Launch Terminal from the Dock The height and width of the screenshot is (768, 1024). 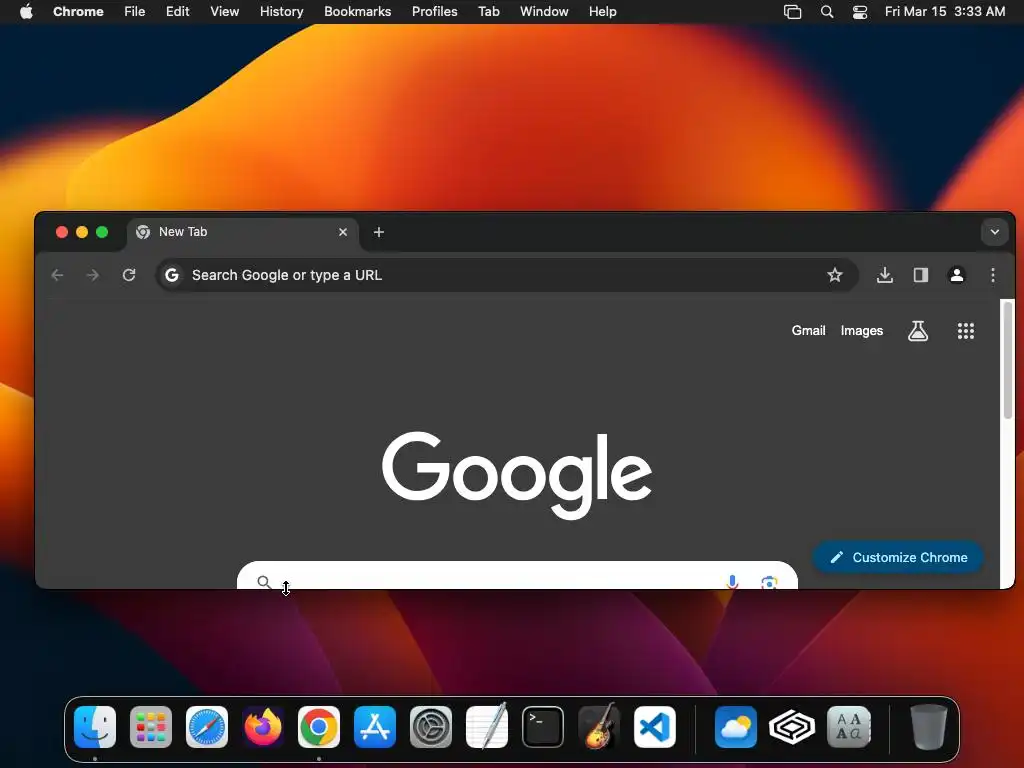(543, 727)
